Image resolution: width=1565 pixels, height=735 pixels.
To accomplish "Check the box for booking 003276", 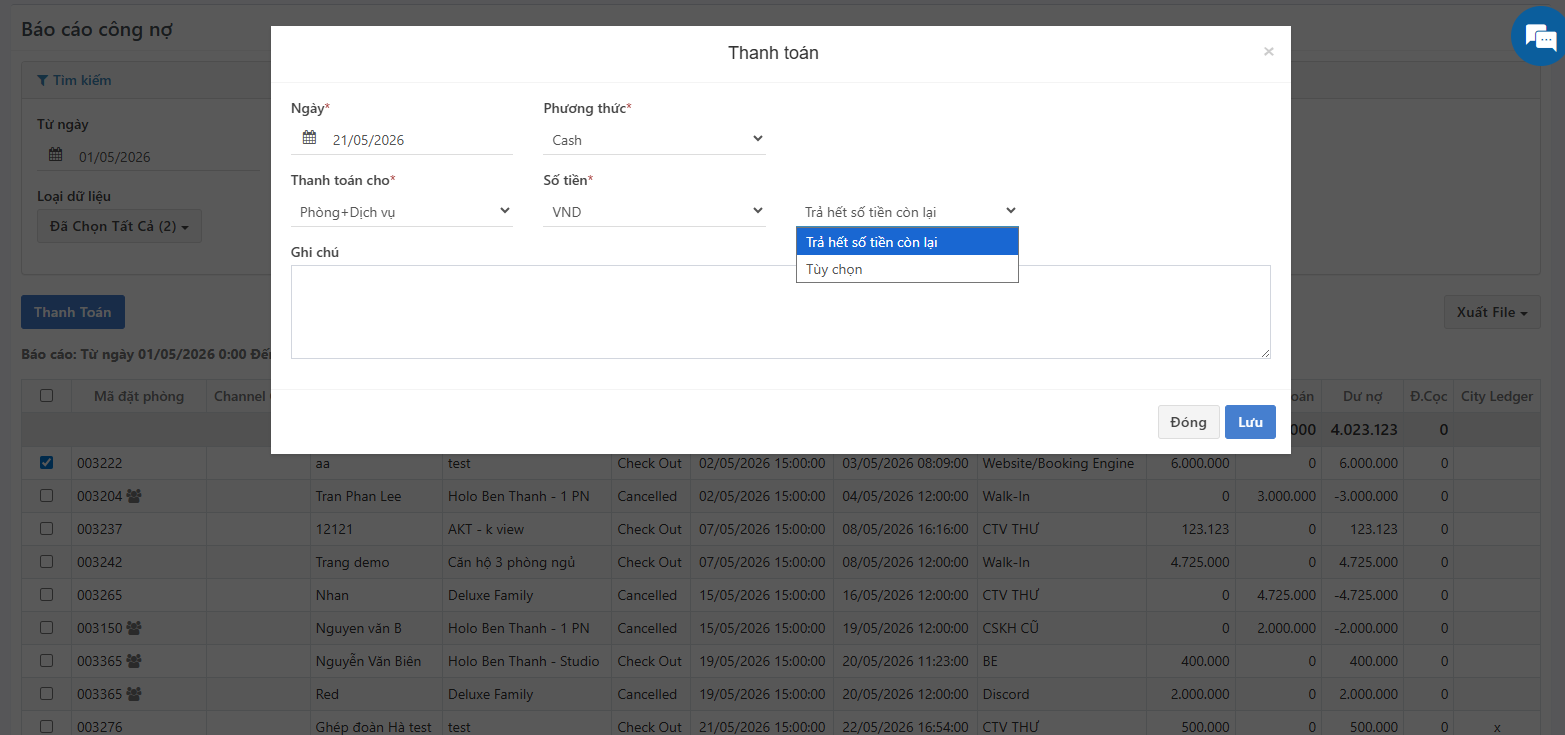I will [47, 727].
